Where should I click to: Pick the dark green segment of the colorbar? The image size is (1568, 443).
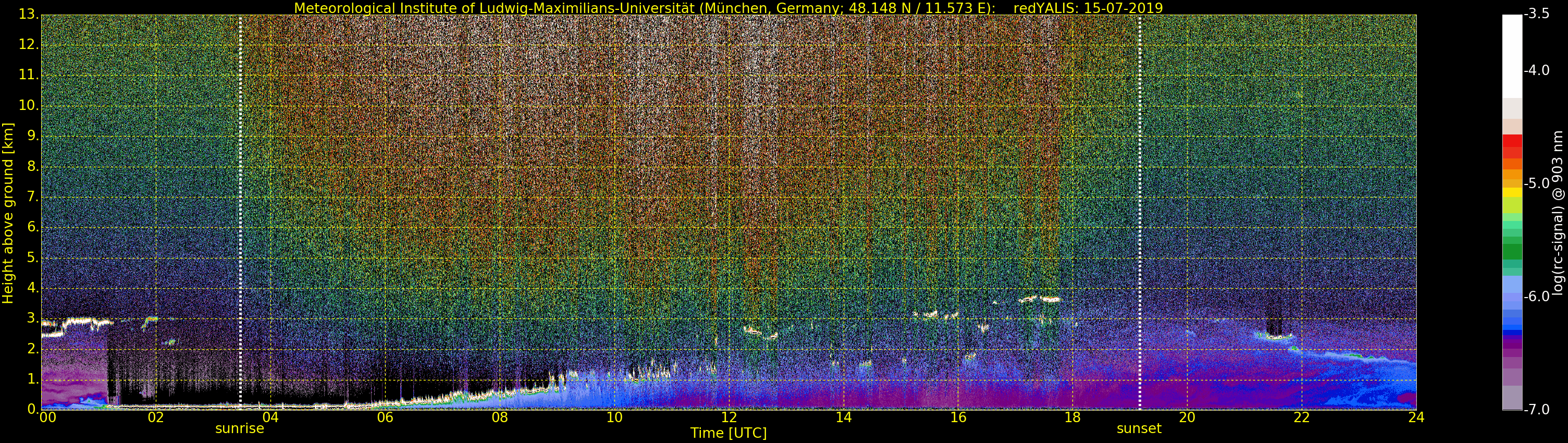tap(1512, 251)
